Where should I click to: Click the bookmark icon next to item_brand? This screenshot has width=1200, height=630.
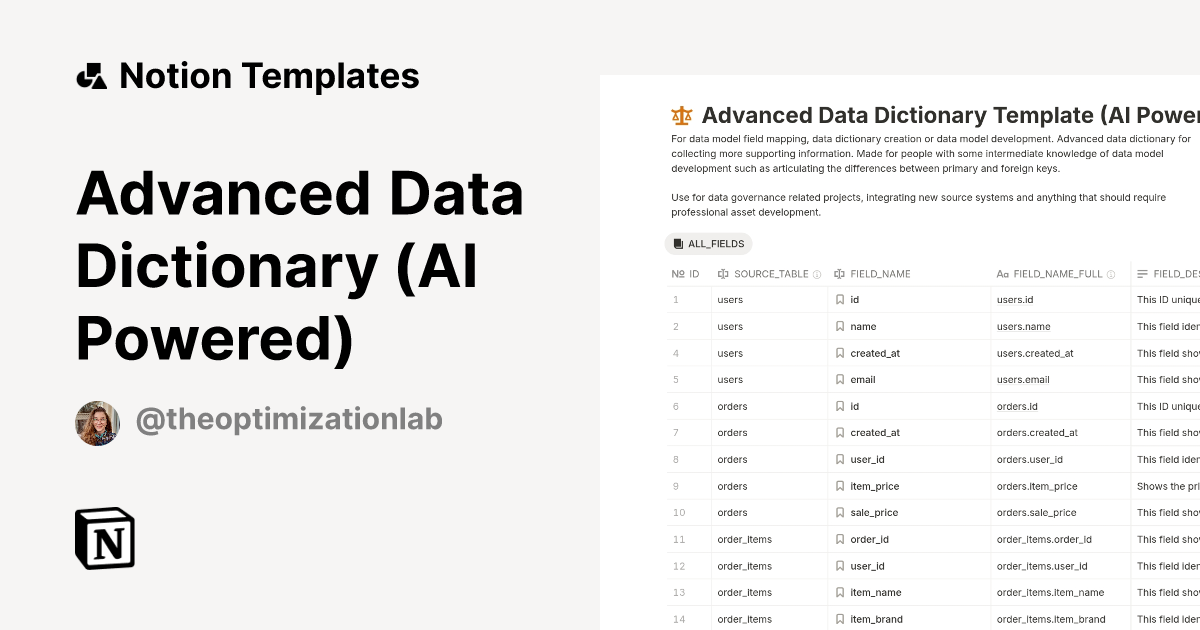tap(840, 619)
